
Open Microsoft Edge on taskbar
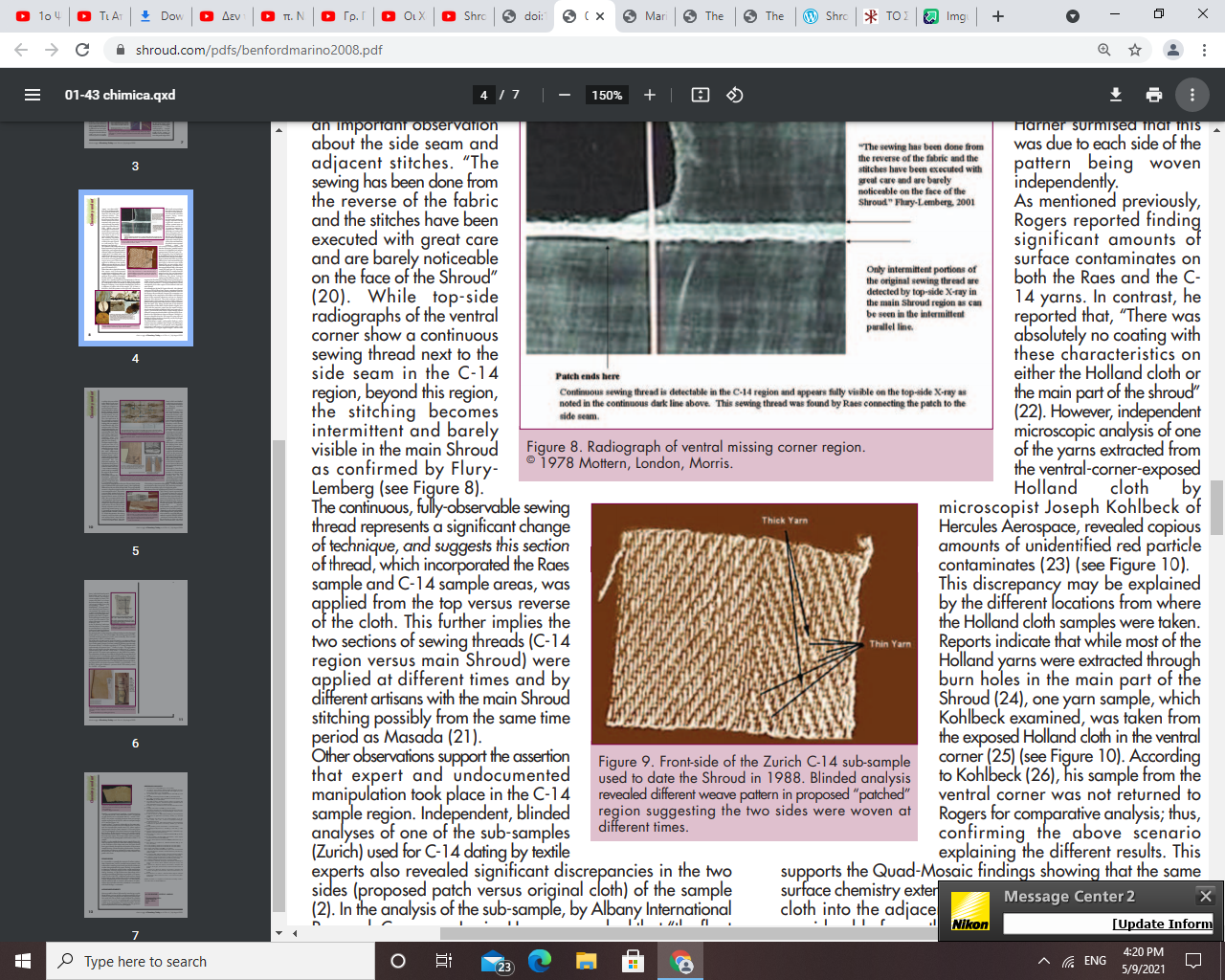click(540, 961)
